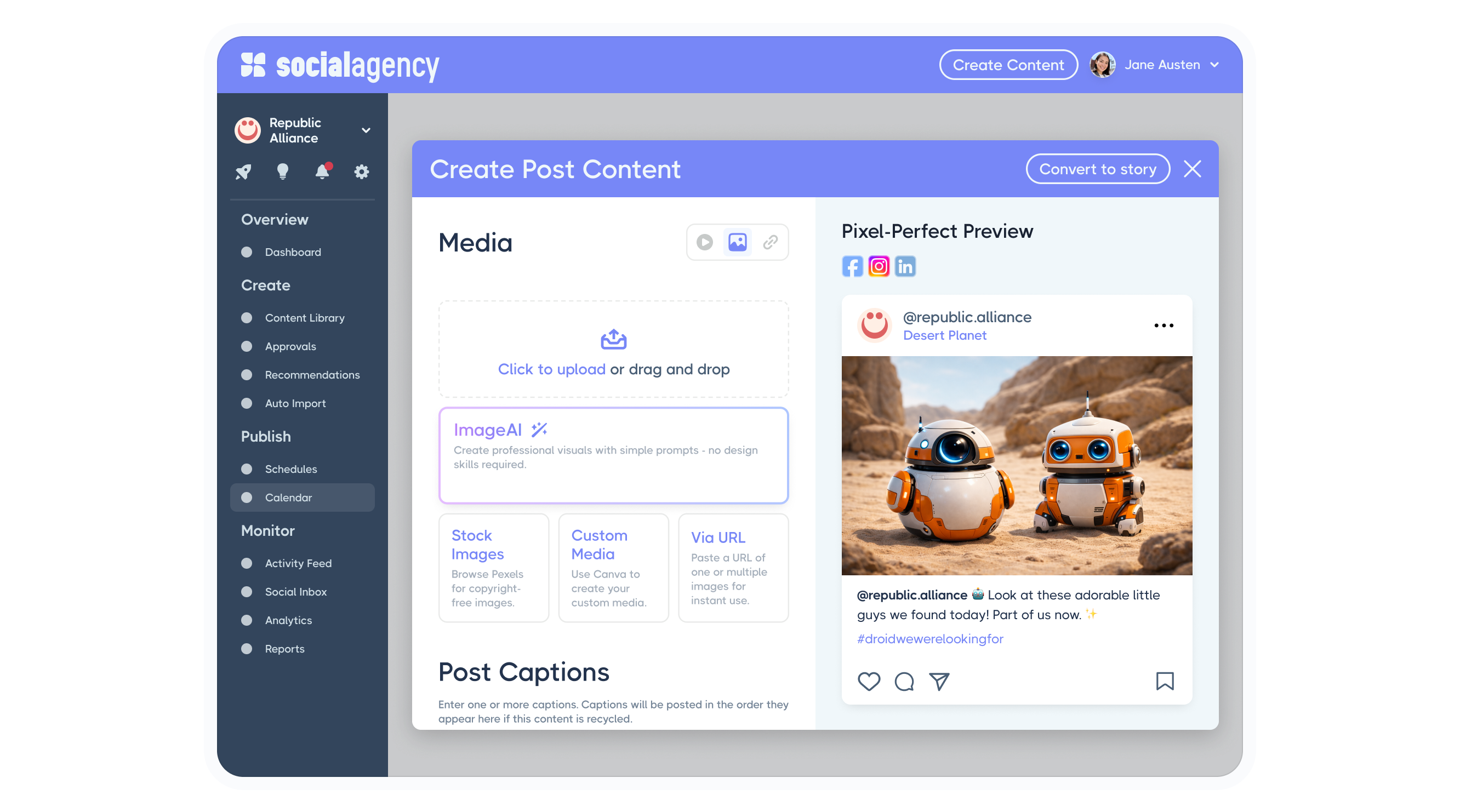Open the ImageAI card
Image resolution: width=1460 pixels, height=812 pixels.
613,455
